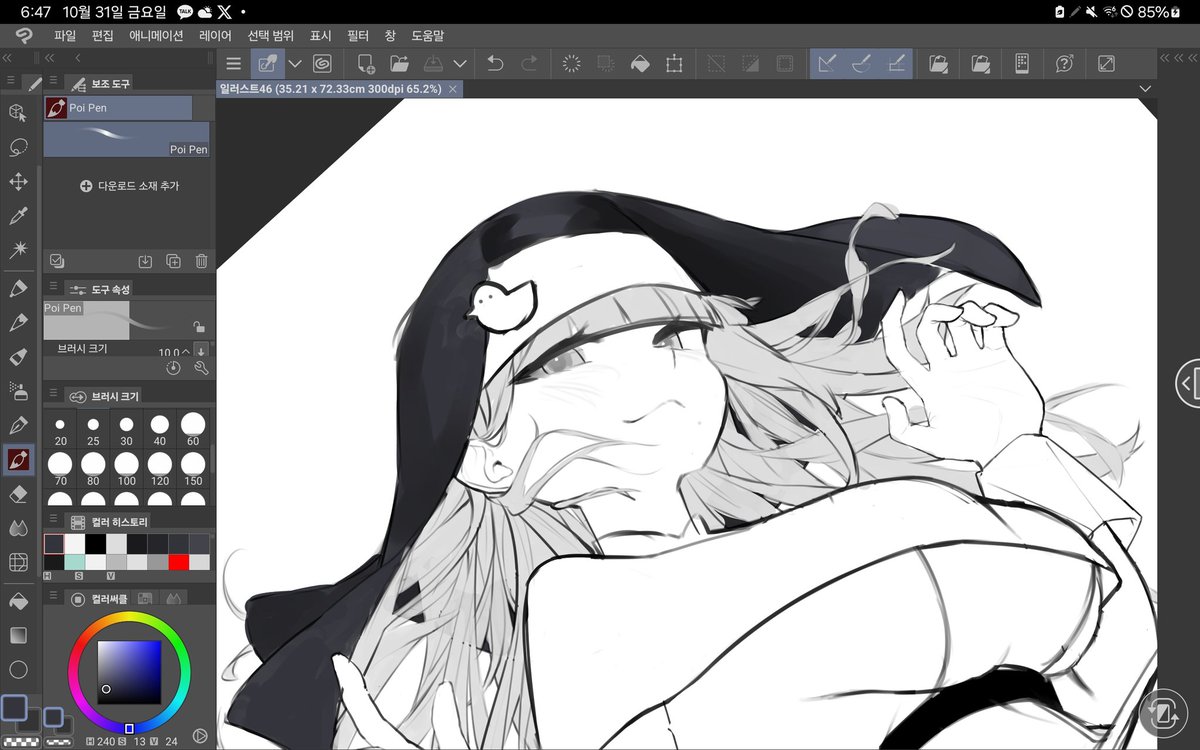This screenshot has height=750, width=1200.
Task: Expand the color wheel panel triangle button
Action: [x=199, y=736]
